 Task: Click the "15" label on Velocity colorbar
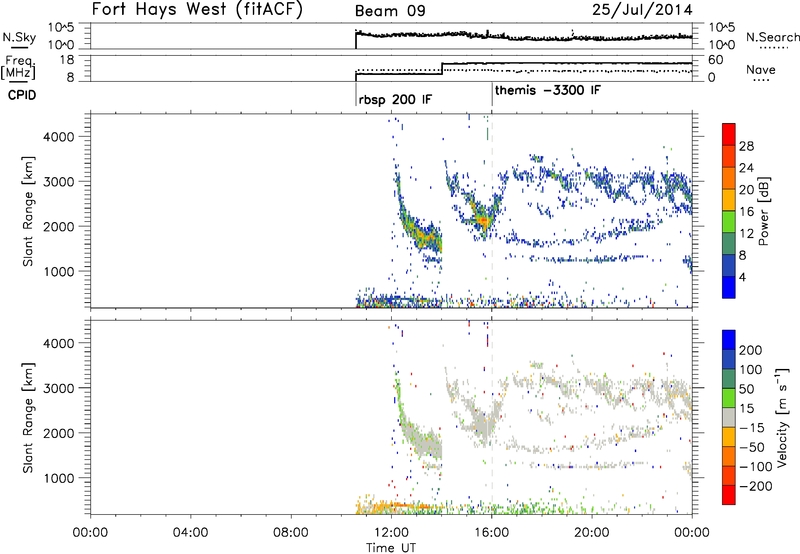coord(746,408)
